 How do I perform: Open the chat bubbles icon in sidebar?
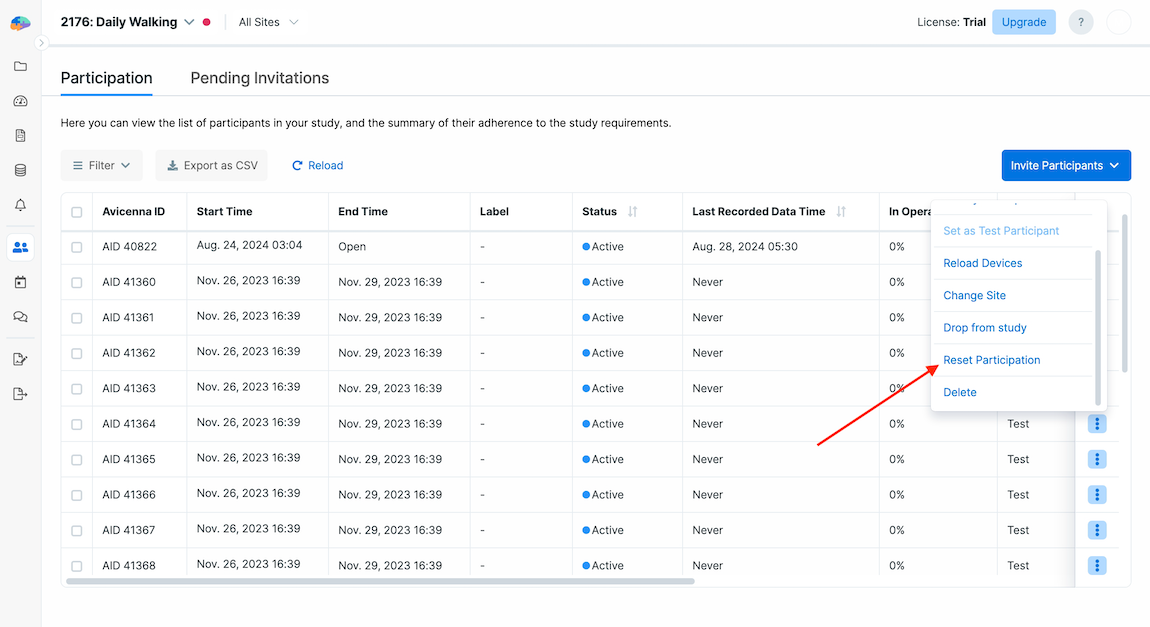click(x=20, y=317)
